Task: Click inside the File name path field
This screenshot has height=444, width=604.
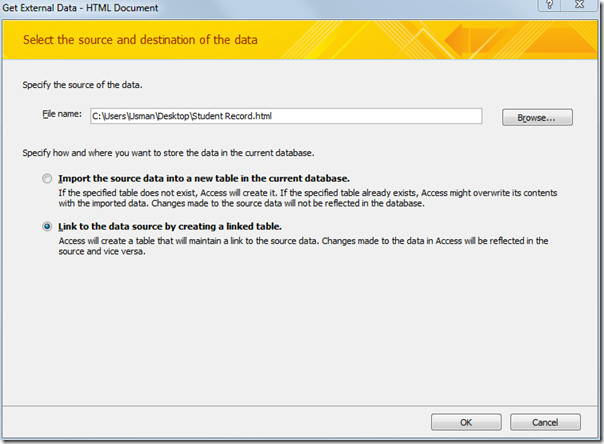Action: (x=286, y=116)
